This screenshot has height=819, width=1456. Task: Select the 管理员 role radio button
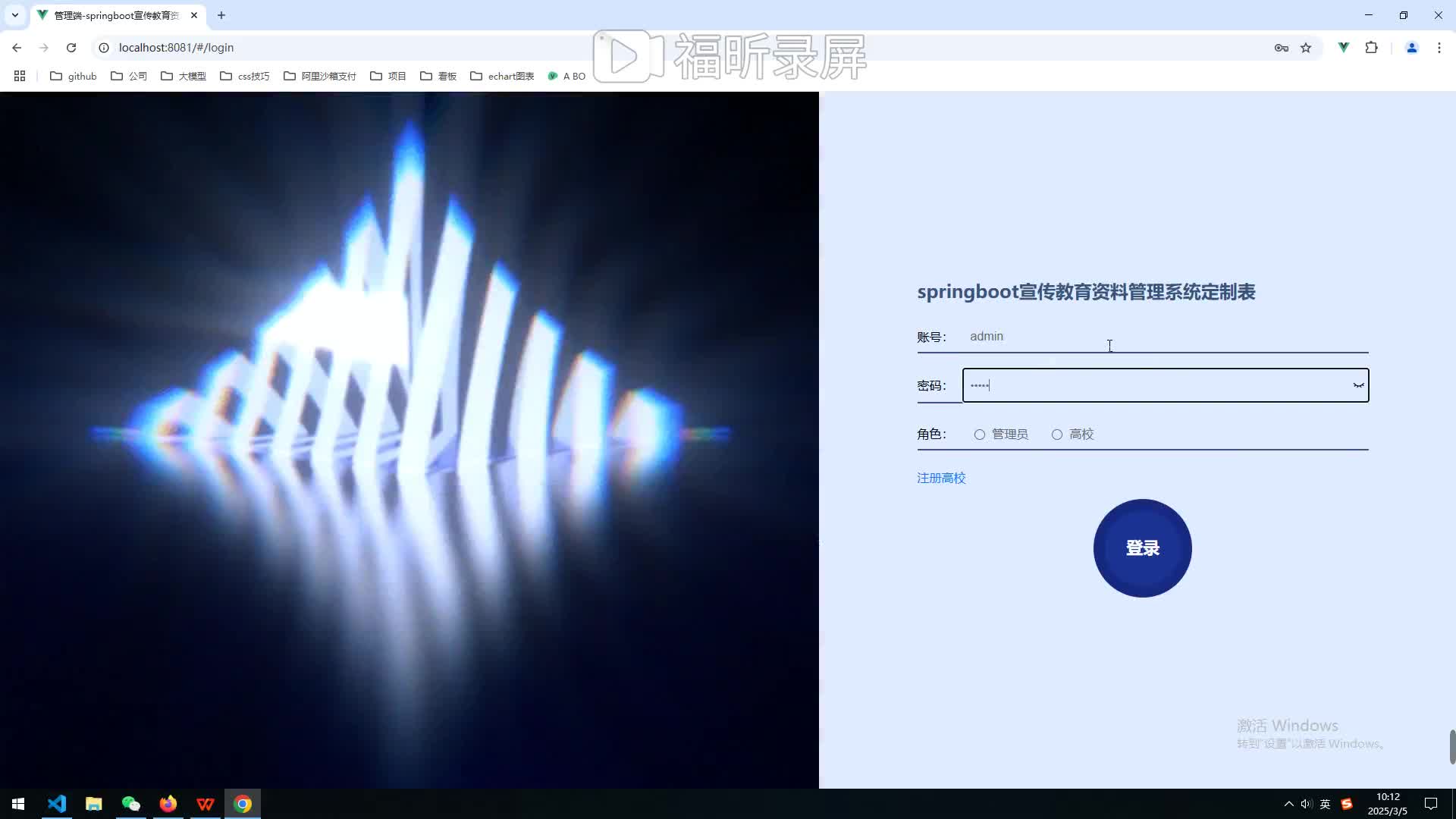[x=980, y=435]
